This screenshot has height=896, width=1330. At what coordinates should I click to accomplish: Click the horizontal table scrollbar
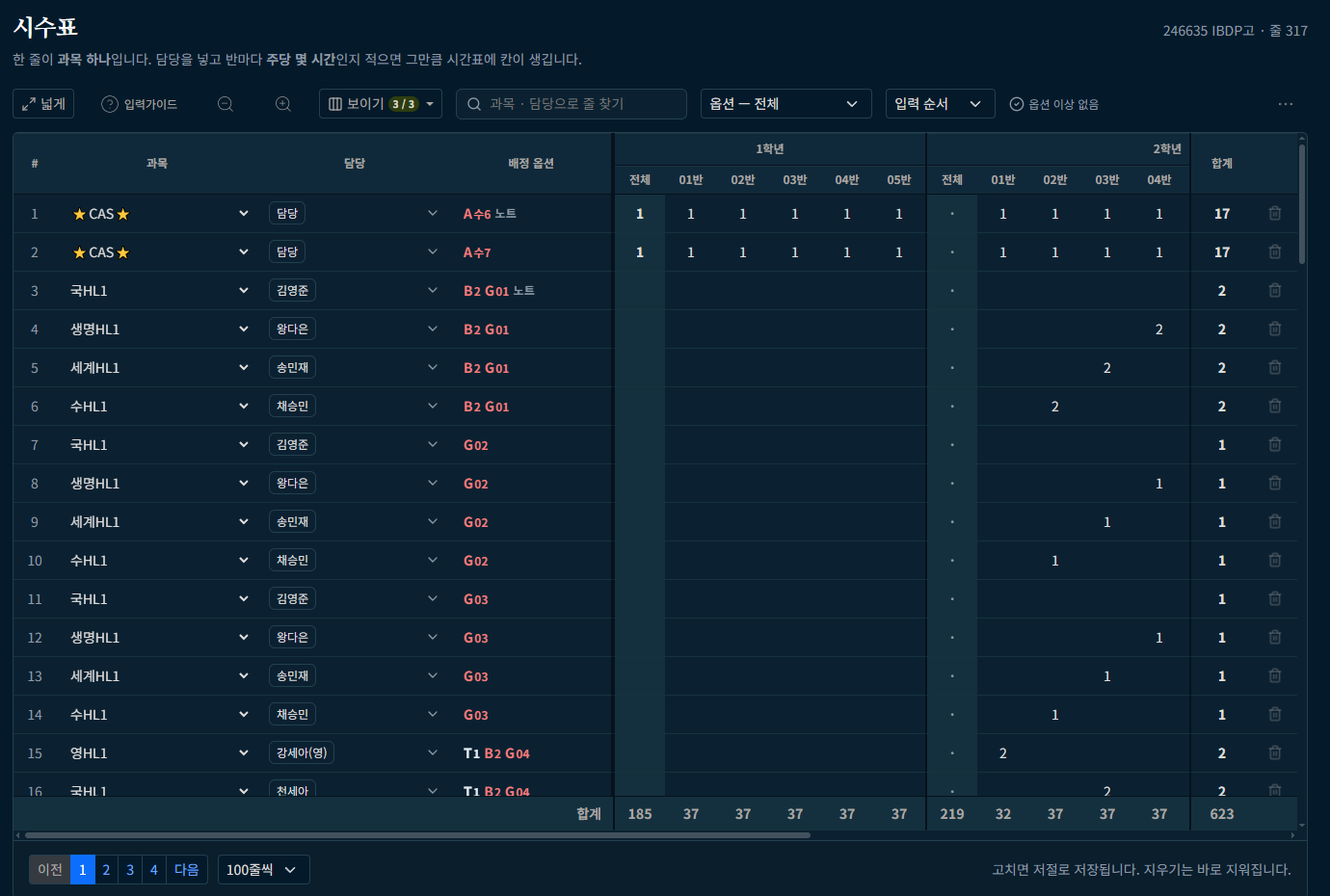click(x=417, y=835)
